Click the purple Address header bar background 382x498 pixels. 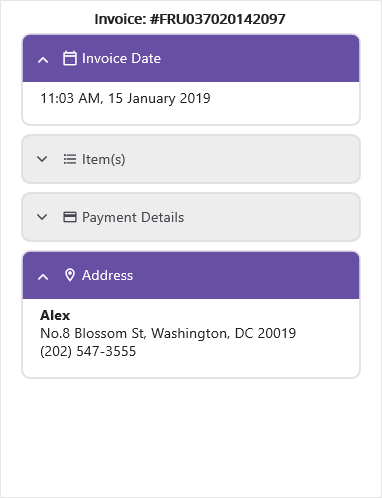(x=247, y=275)
